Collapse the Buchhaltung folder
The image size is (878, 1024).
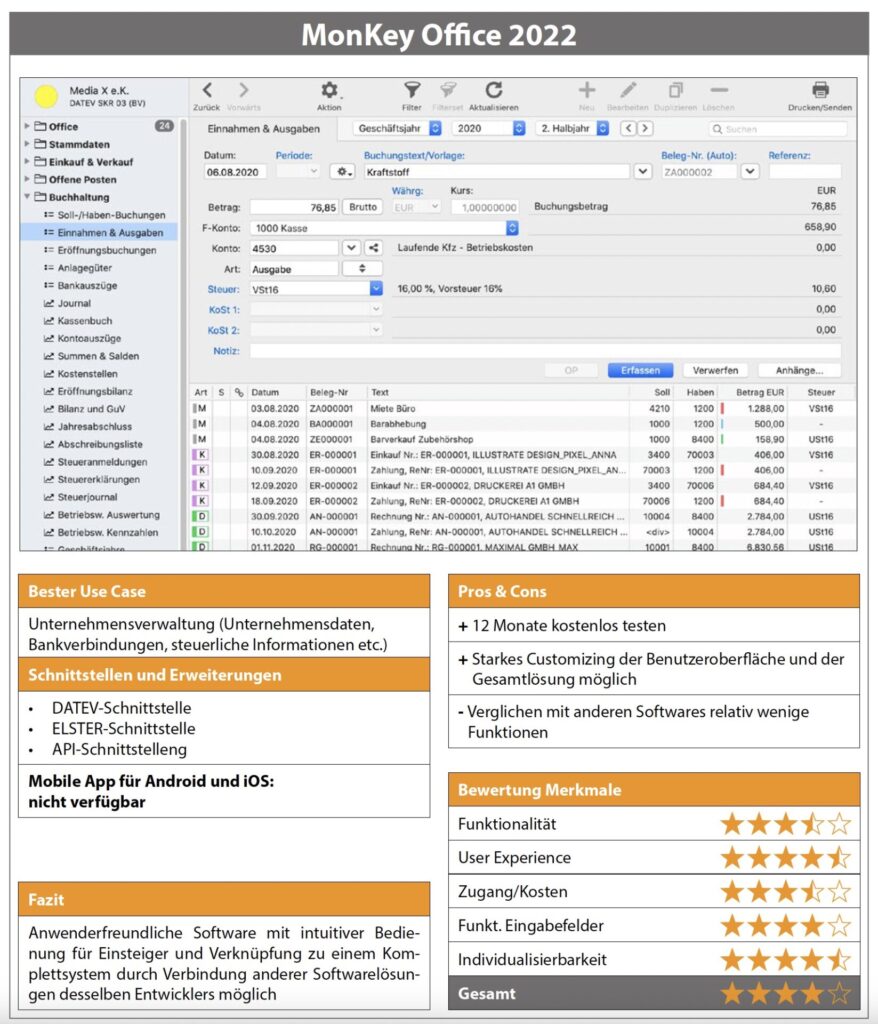tap(27, 196)
